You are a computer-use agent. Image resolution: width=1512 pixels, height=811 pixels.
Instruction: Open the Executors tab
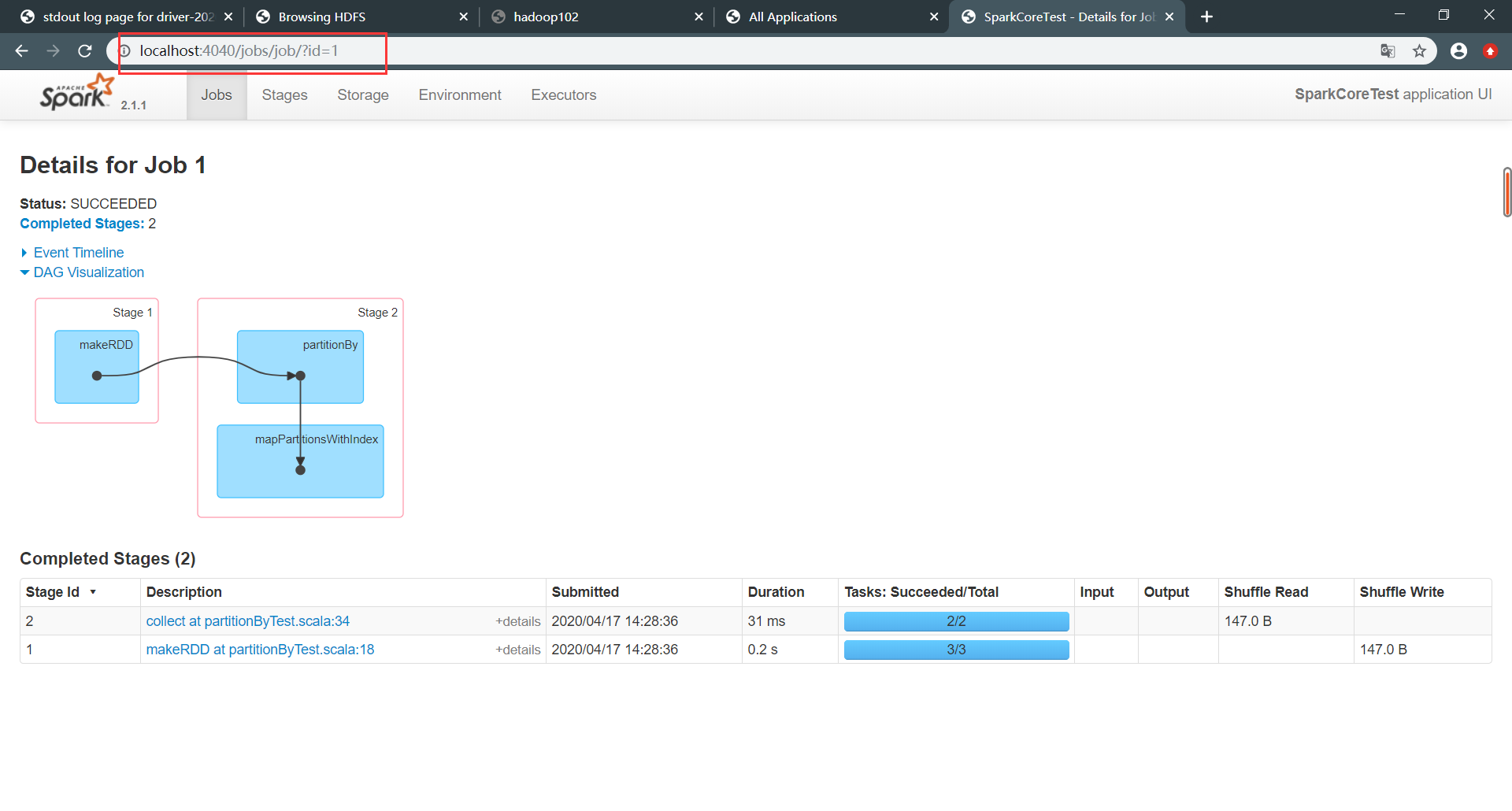pyautogui.click(x=563, y=94)
